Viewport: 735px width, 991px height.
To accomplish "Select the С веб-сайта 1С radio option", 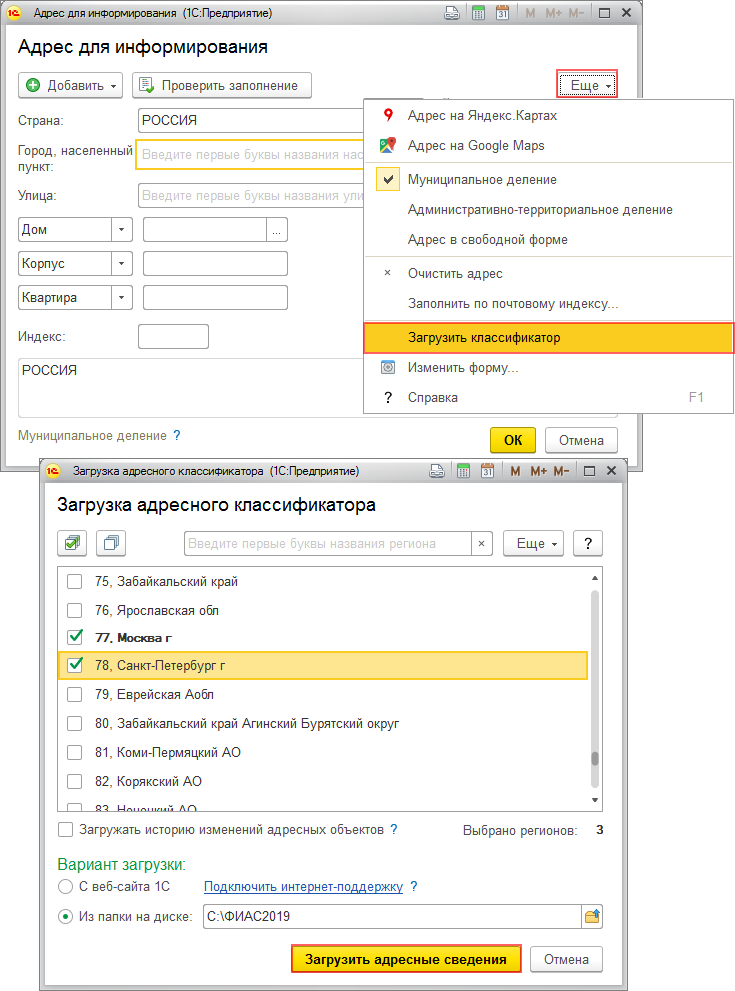I will 66,886.
